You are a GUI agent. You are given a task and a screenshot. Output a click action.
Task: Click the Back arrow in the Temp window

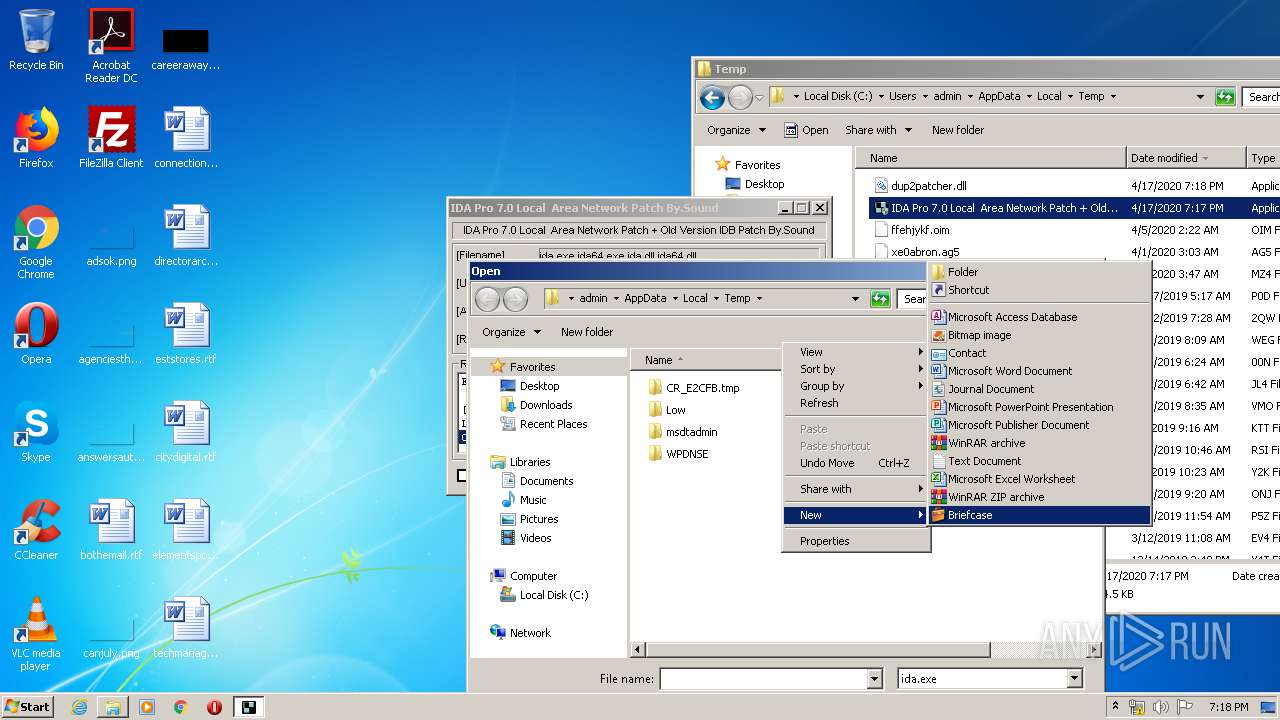click(x=712, y=97)
